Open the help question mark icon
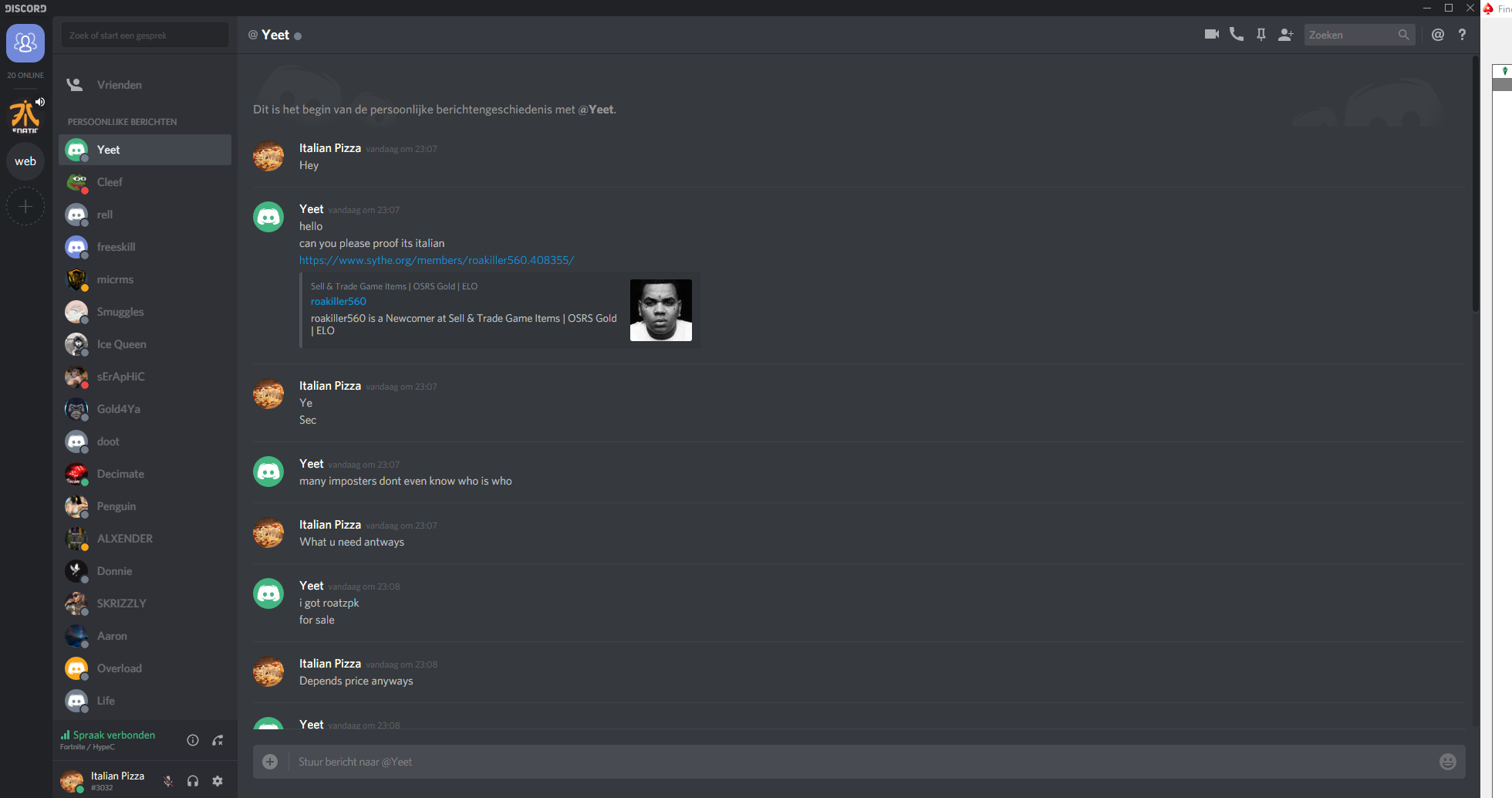 [1462, 35]
